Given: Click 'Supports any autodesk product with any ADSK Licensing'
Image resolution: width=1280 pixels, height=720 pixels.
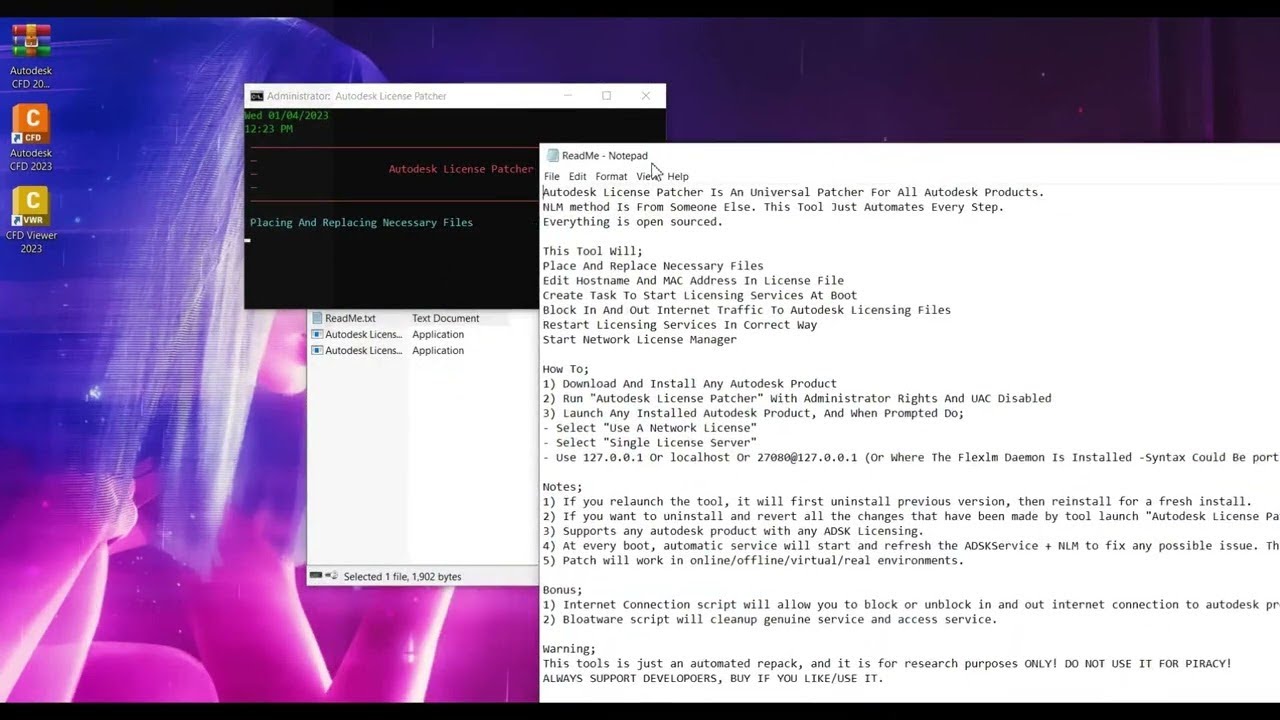Looking at the screenshot, I should coord(733,531).
